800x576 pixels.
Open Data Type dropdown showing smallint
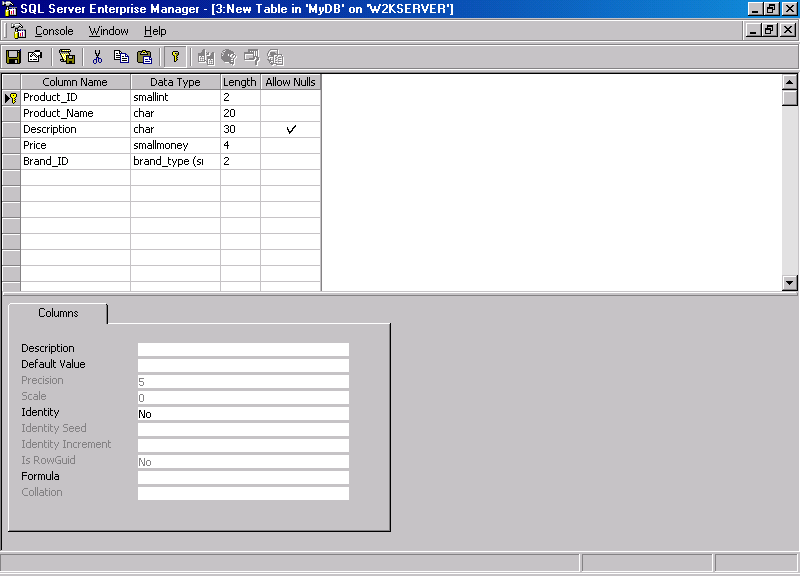[176, 97]
